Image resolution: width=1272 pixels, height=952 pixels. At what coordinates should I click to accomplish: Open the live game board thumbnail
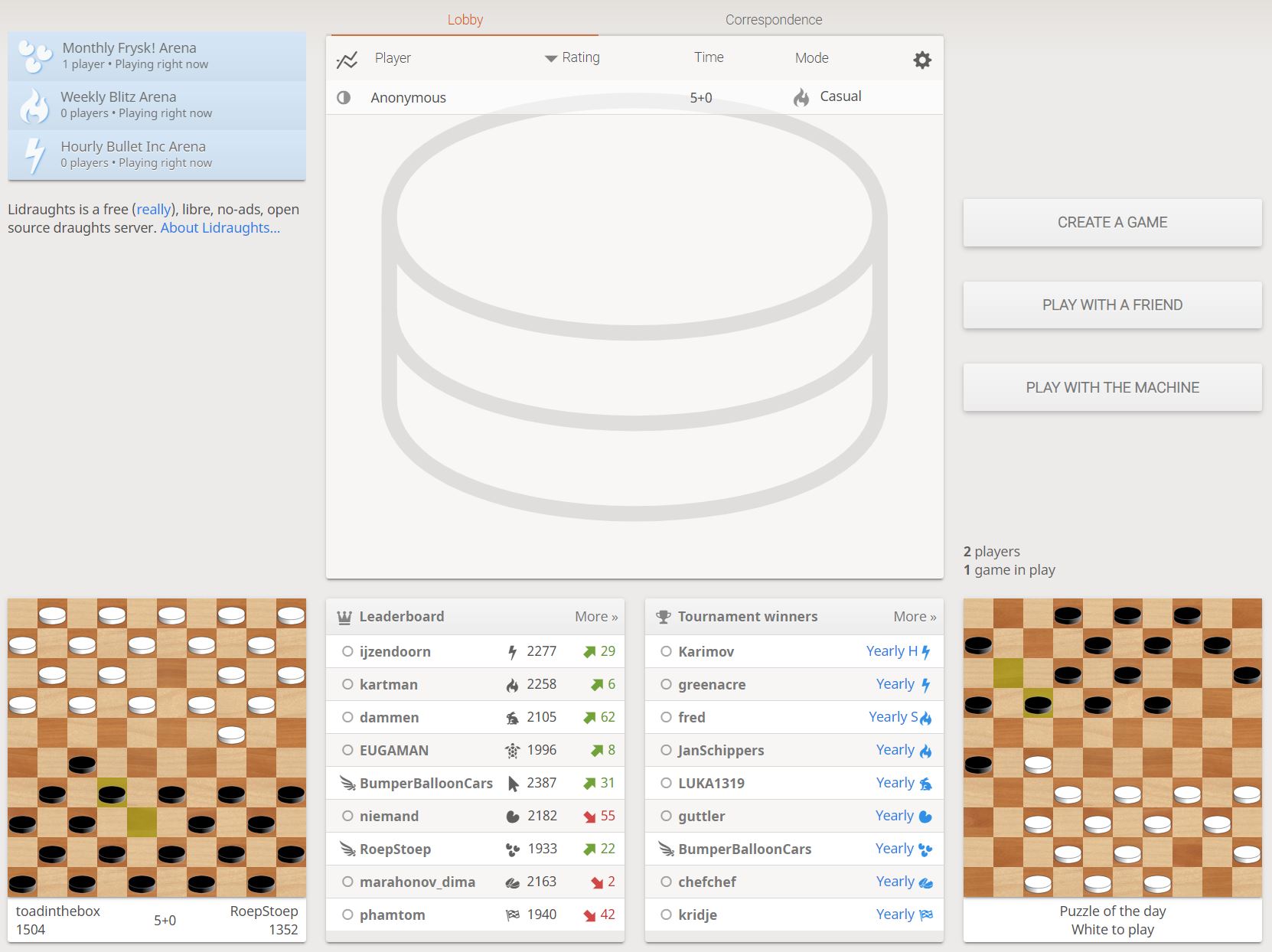(157, 748)
